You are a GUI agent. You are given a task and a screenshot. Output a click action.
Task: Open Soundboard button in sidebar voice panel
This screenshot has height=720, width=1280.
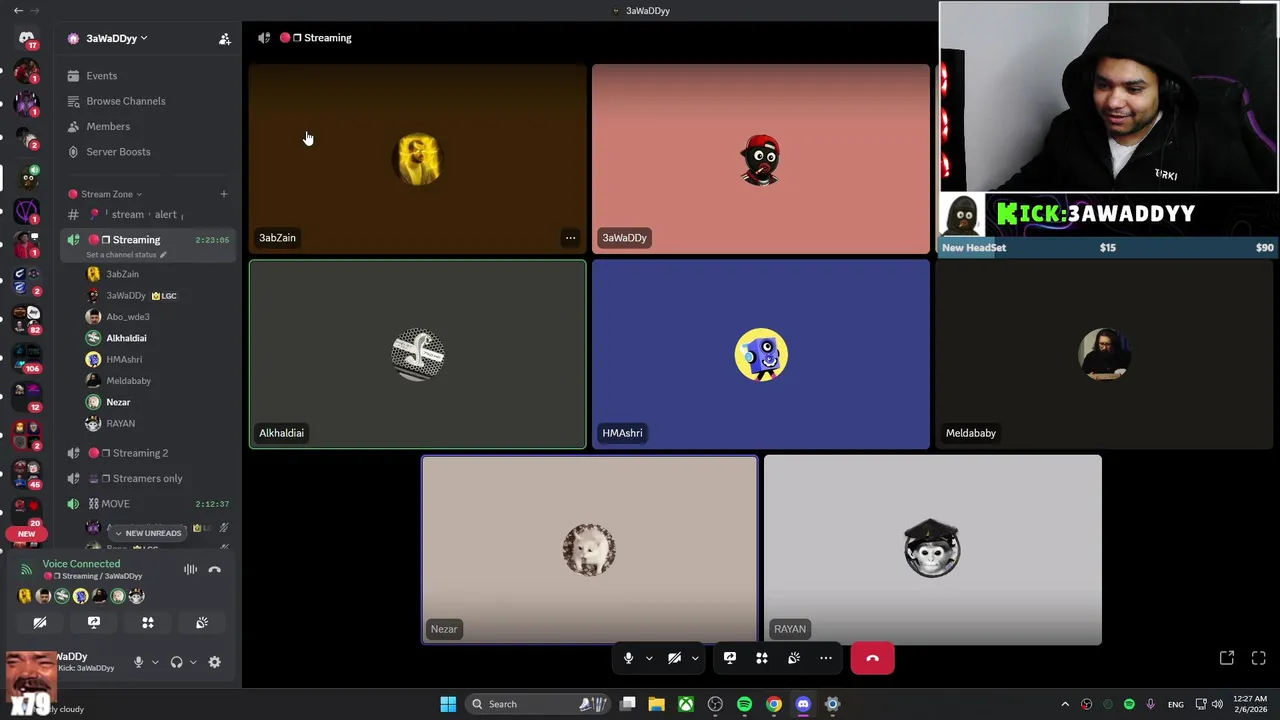click(x=202, y=622)
